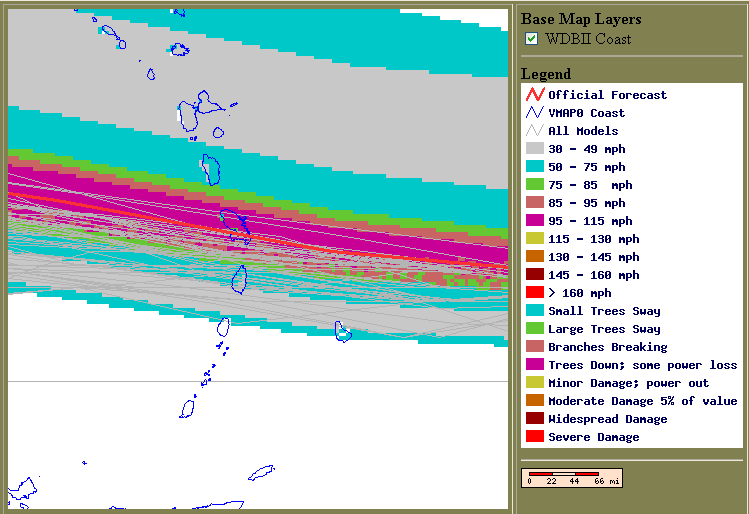Click the Trees Down; some power loss swatch

[535, 364]
